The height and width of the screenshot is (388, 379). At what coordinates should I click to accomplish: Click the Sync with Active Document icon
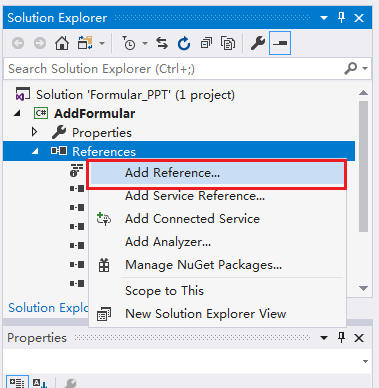162,43
